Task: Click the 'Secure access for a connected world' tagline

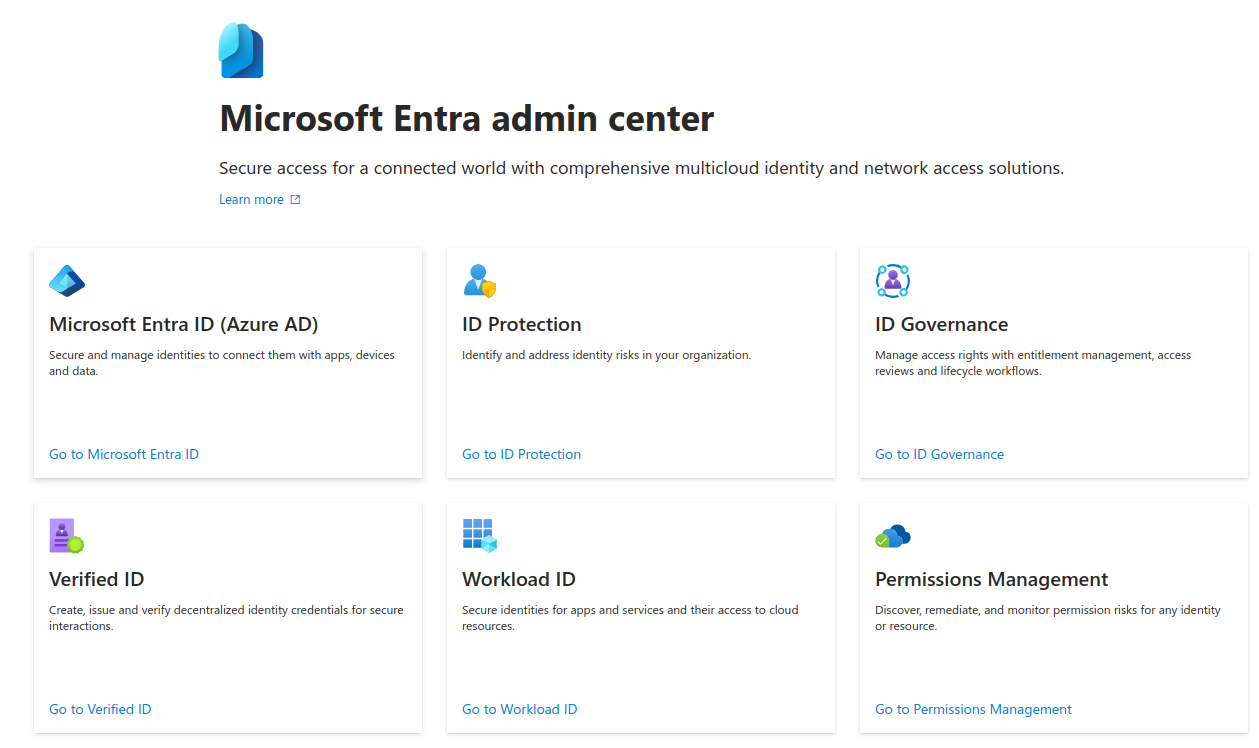Action: pyautogui.click(x=641, y=168)
